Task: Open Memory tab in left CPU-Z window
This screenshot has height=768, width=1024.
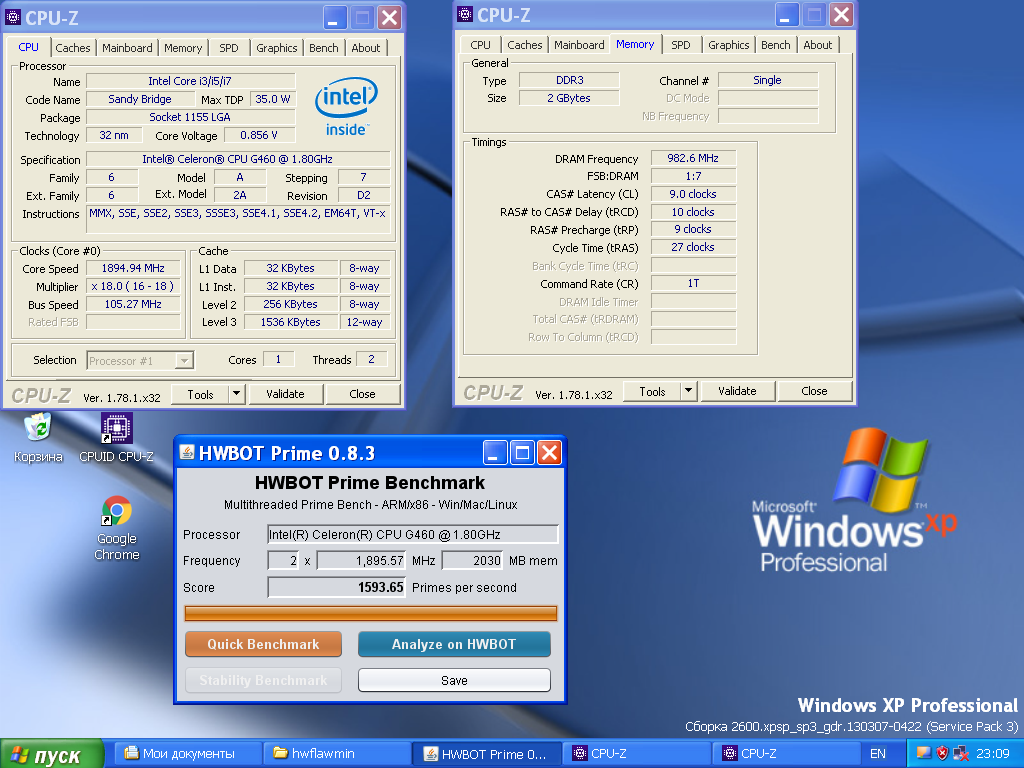Action: pos(183,48)
